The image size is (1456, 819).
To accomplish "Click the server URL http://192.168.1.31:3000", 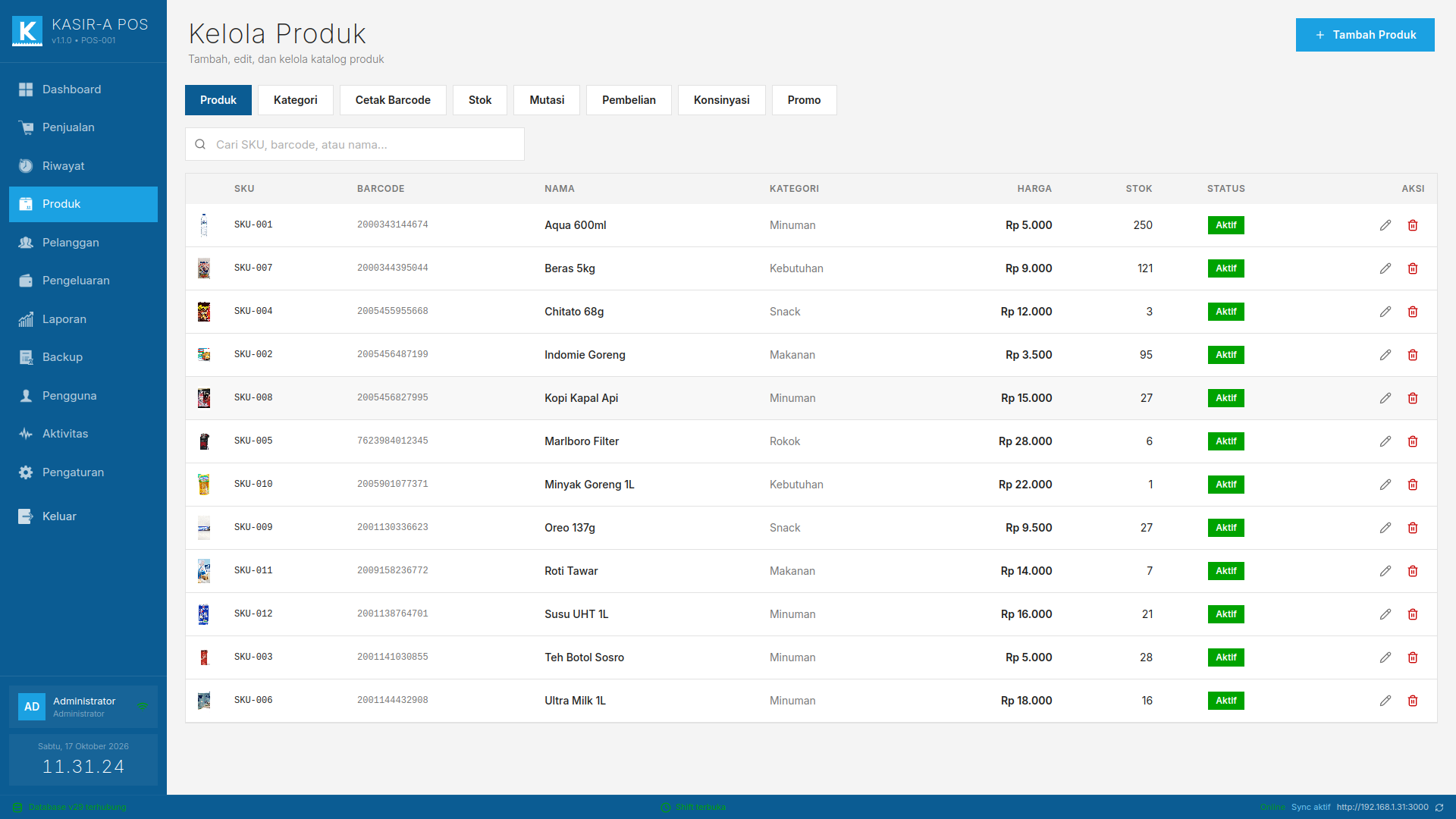I will [x=1382, y=808].
